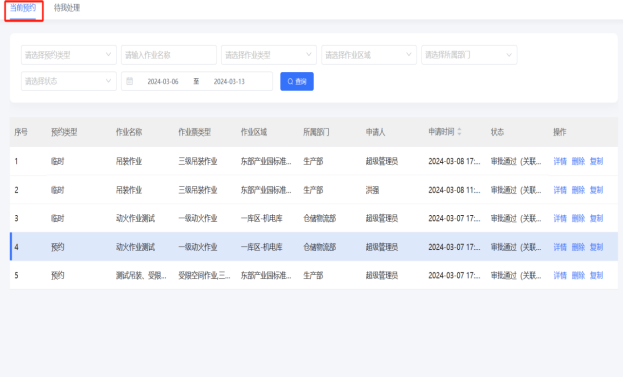623x377 pixels.
Task: Click the start date 2024-03-06
Action: pos(163,81)
